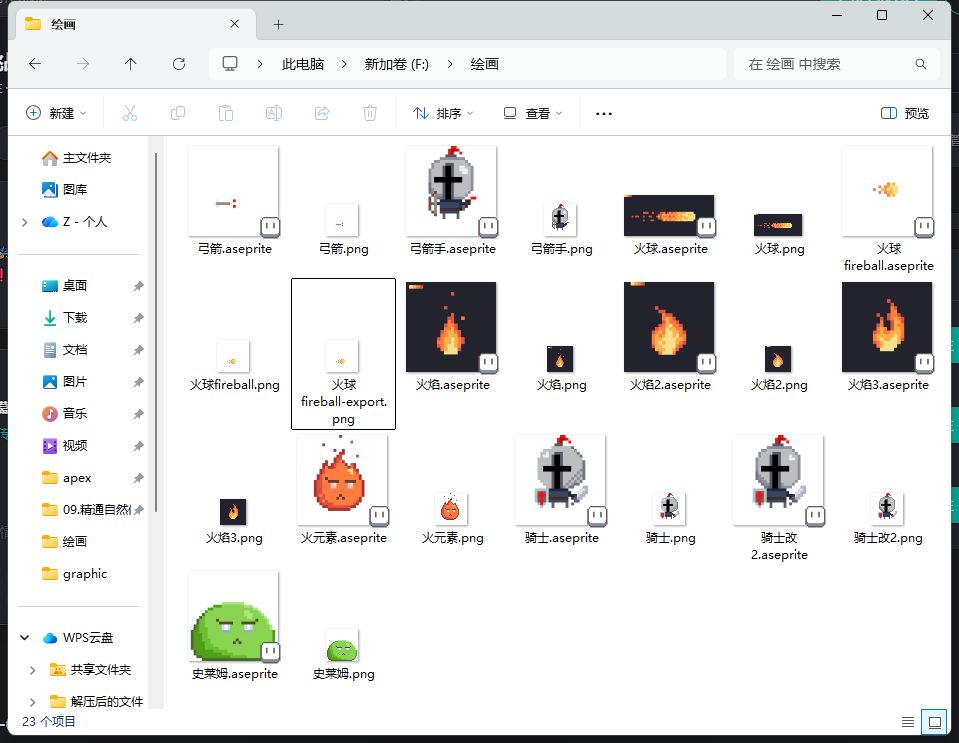The image size is (959, 743).
Task: Toggle the 预览 preview pane
Action: tap(905, 113)
